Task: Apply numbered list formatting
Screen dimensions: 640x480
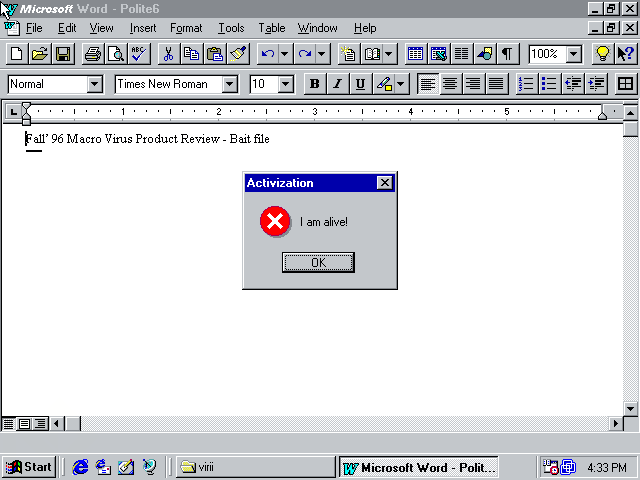Action: (x=527, y=84)
